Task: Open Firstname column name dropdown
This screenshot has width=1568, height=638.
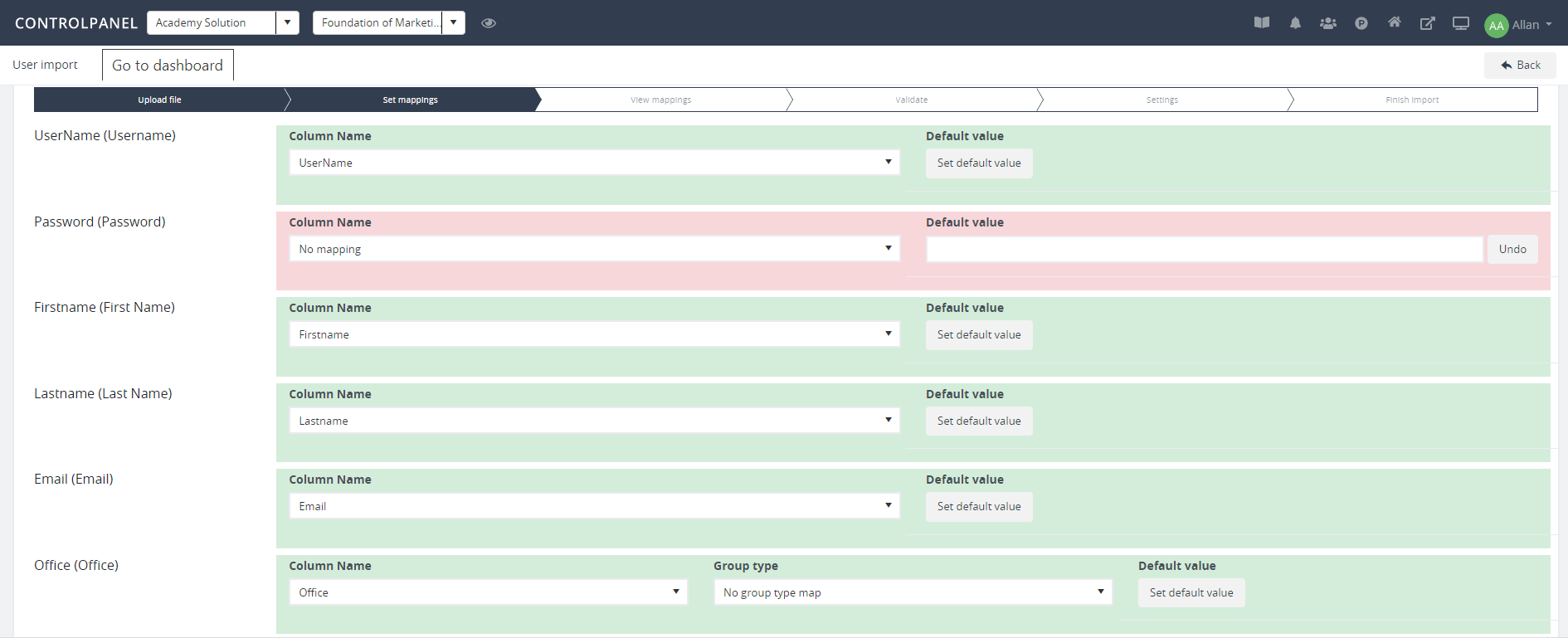Action: [594, 334]
